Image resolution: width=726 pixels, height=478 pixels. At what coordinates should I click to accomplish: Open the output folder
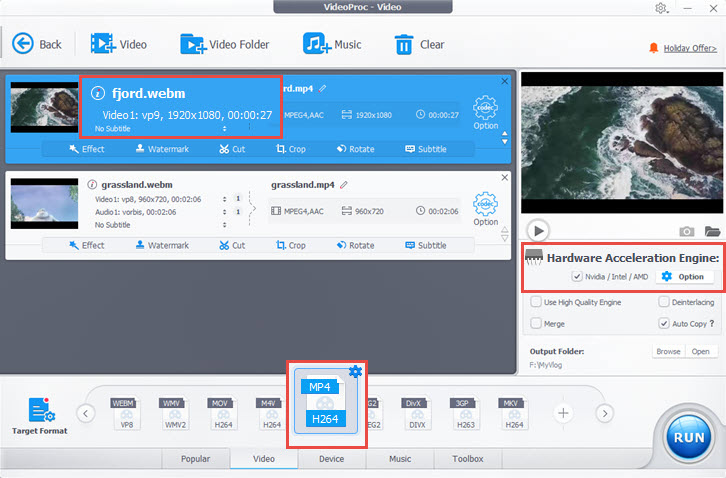coord(701,352)
